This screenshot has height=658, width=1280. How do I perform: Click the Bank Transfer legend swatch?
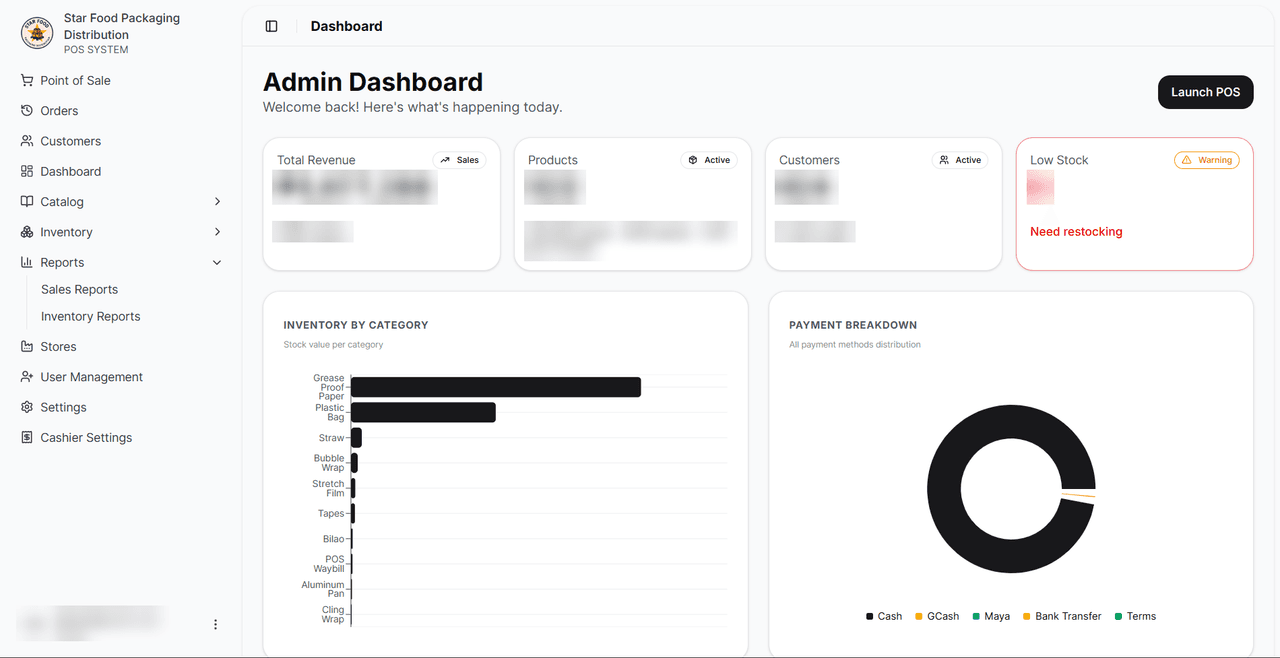(x=1027, y=617)
